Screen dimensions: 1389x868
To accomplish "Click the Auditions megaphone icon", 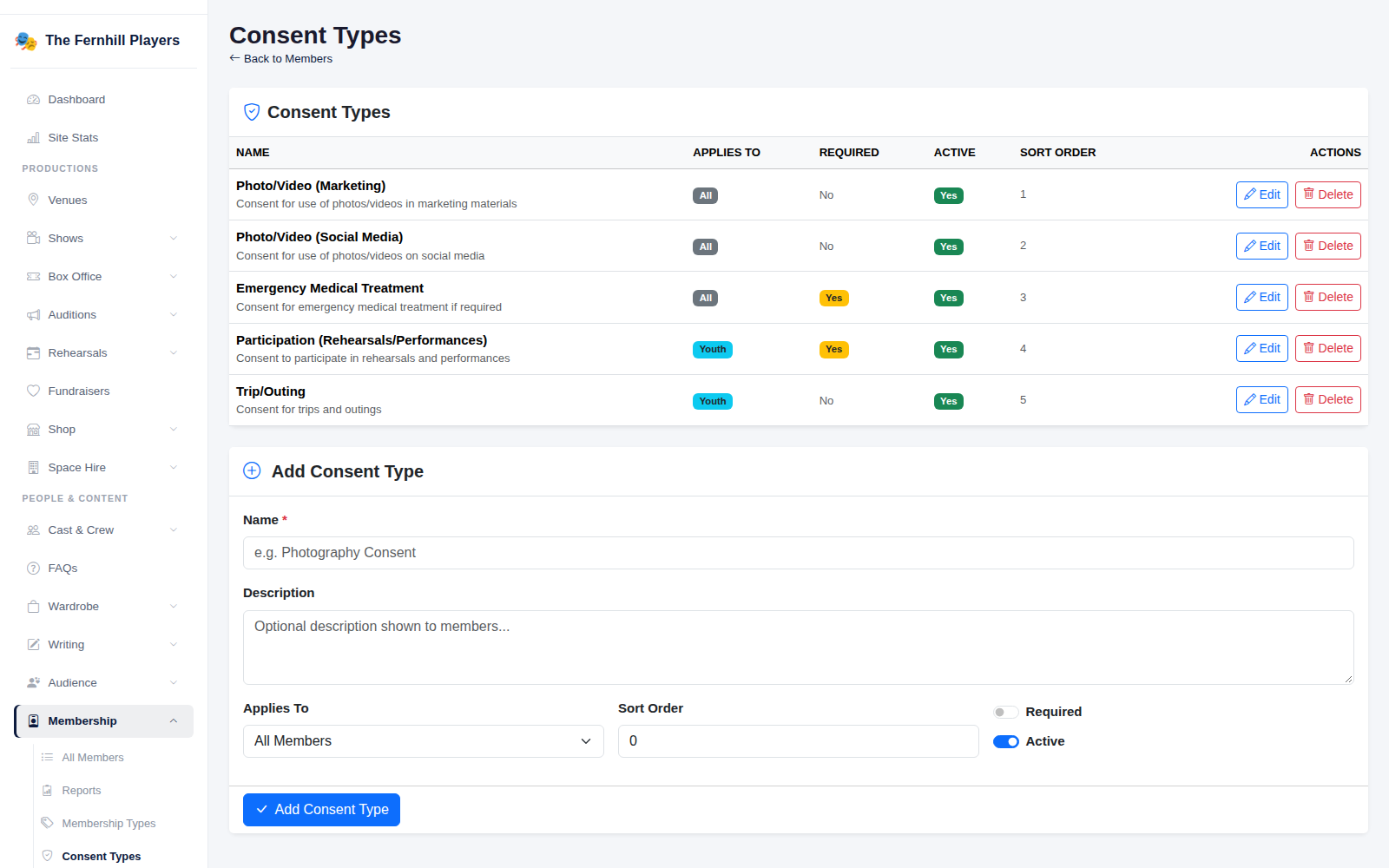I will [33, 315].
